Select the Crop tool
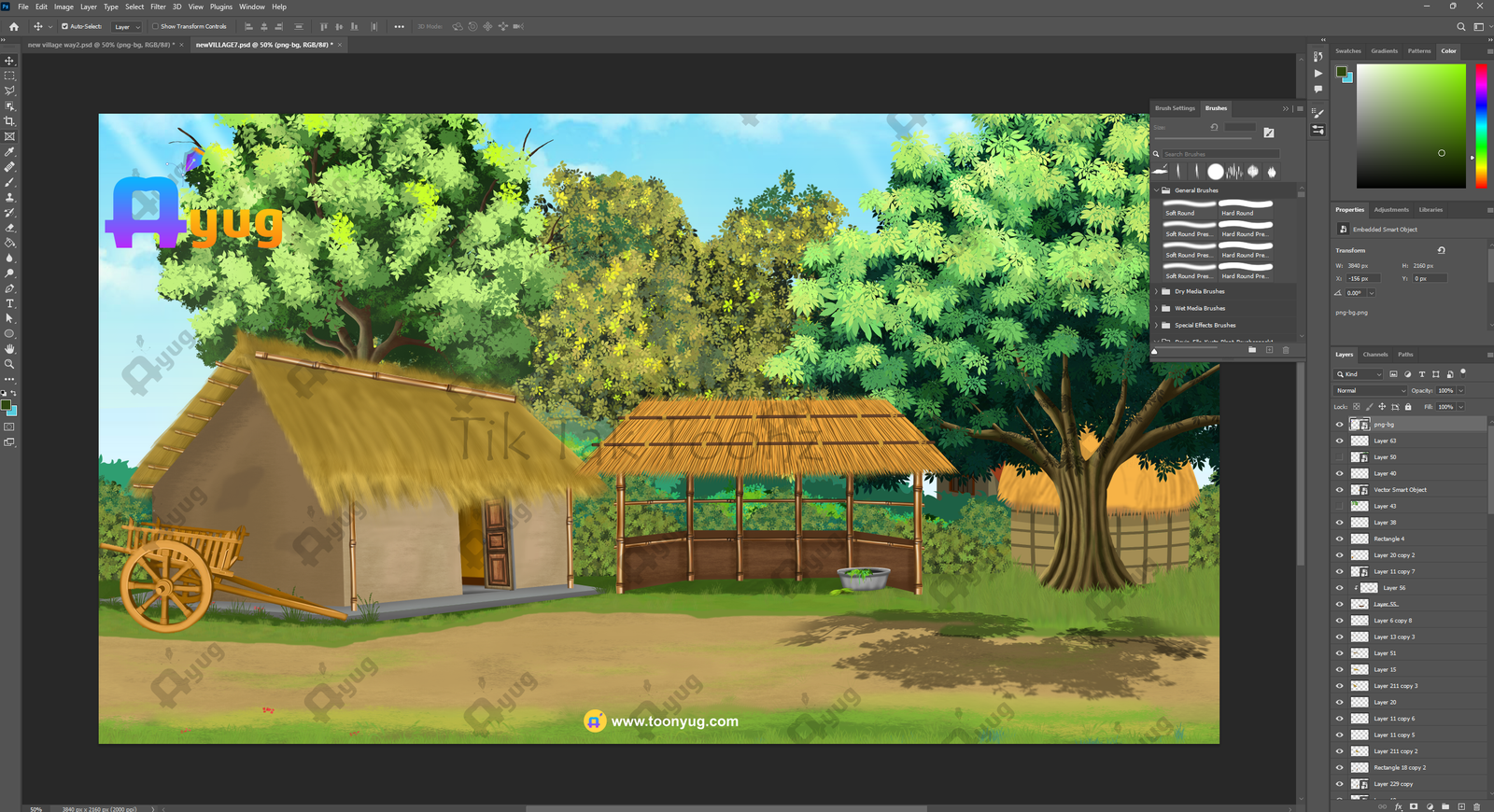The width and height of the screenshot is (1494, 812). [9, 121]
